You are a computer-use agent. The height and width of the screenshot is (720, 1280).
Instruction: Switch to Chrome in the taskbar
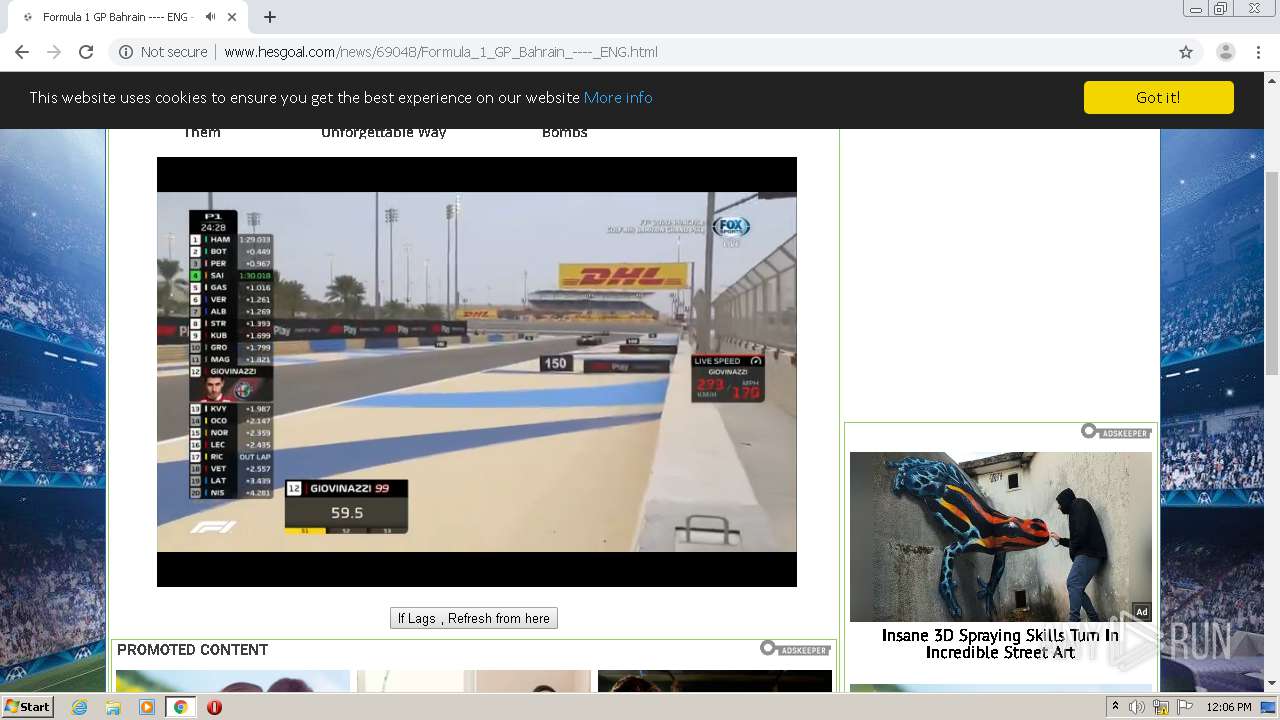click(x=180, y=707)
